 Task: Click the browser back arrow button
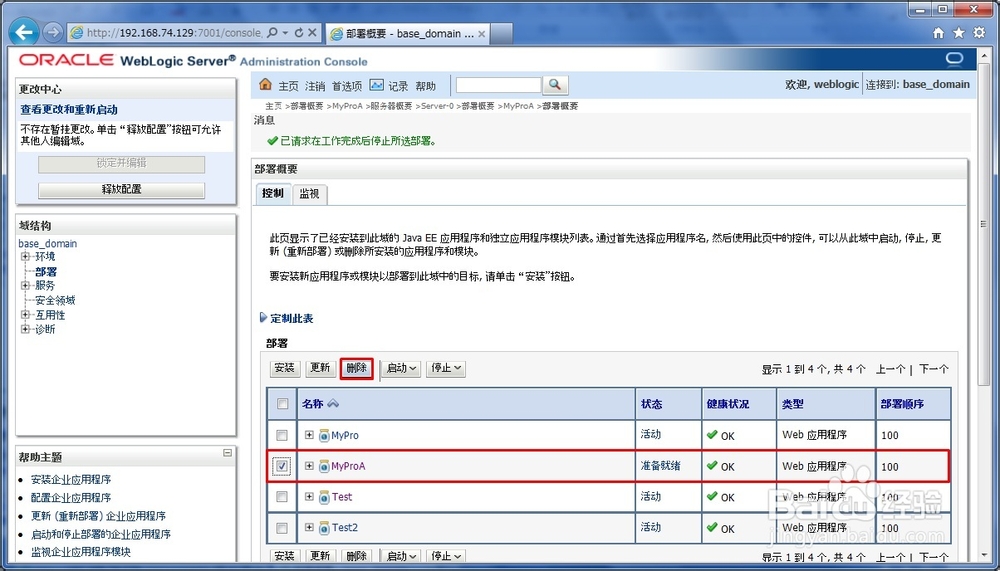(24, 32)
